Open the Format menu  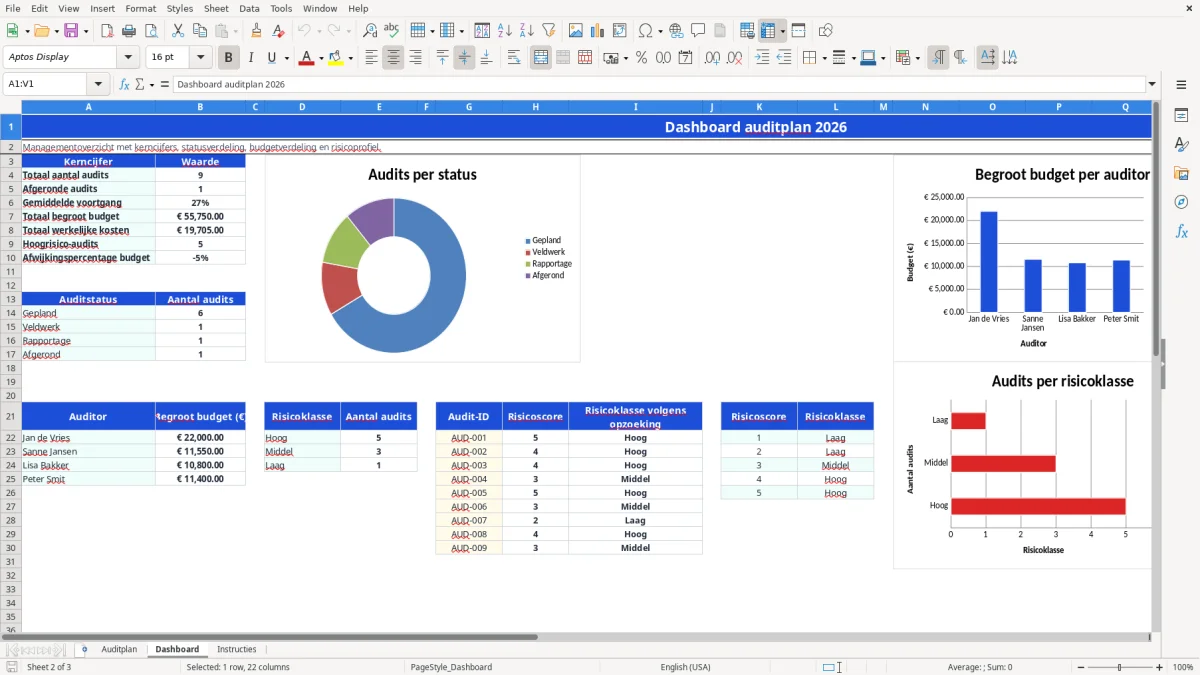pyautogui.click(x=140, y=8)
